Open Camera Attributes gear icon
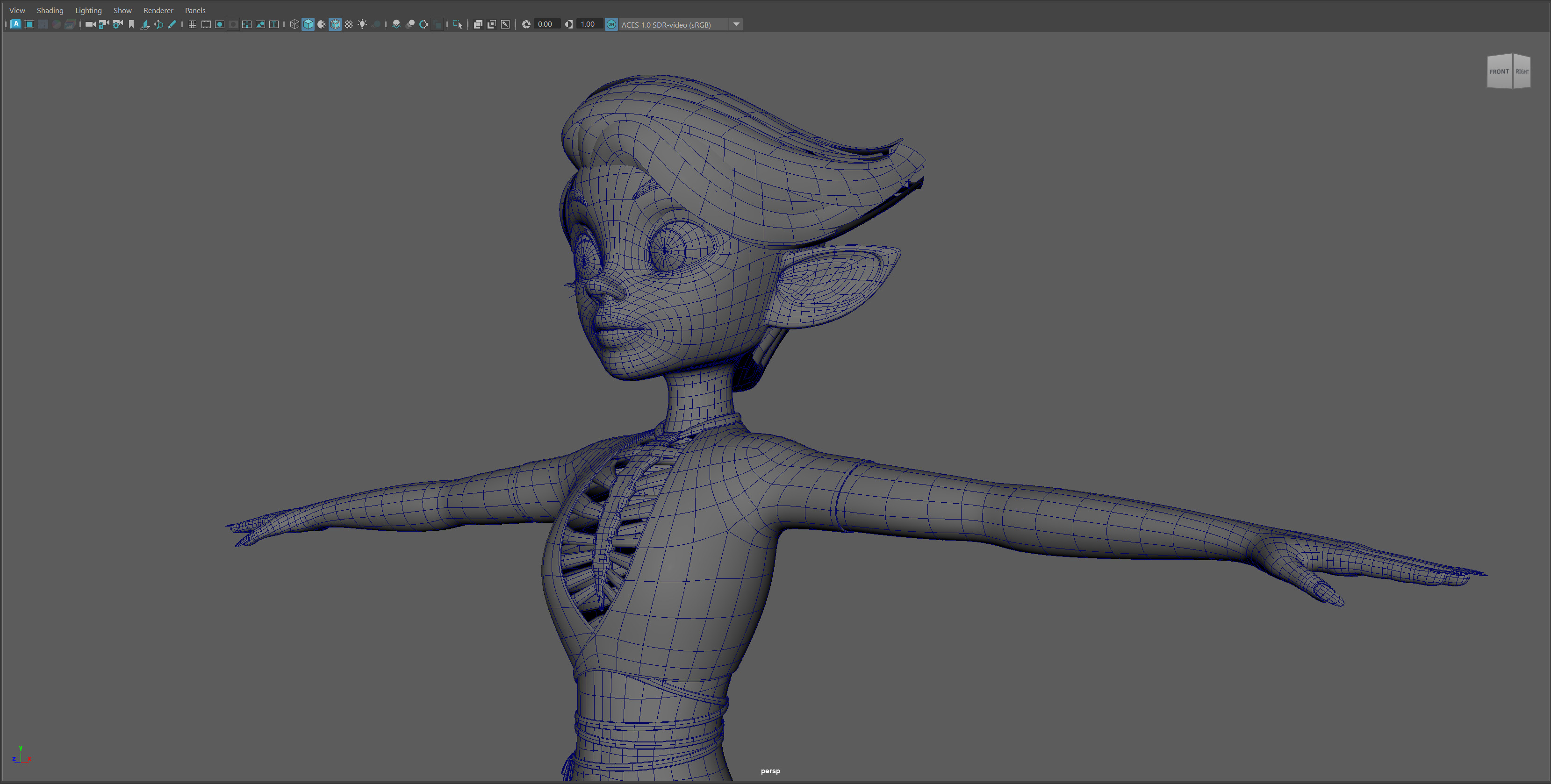1551x784 pixels. pyautogui.click(x=117, y=24)
